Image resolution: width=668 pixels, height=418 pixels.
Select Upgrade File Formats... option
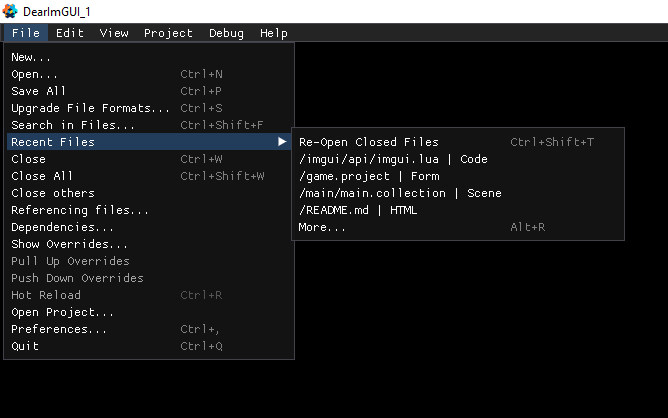[x=90, y=108]
